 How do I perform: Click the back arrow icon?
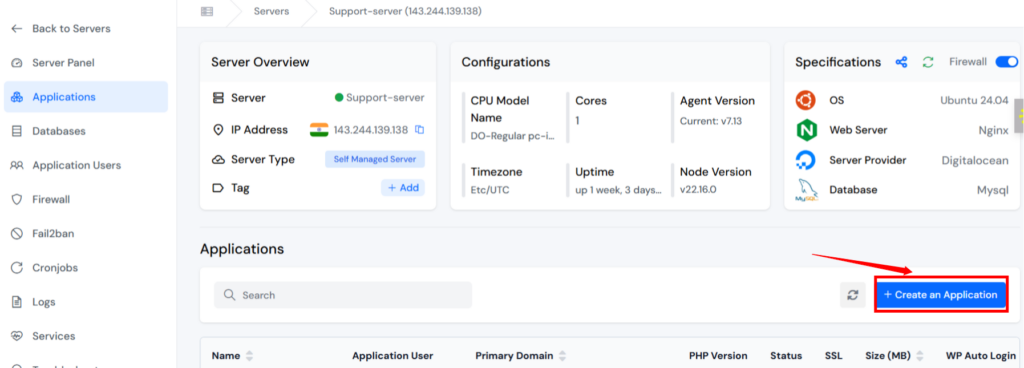coord(17,29)
